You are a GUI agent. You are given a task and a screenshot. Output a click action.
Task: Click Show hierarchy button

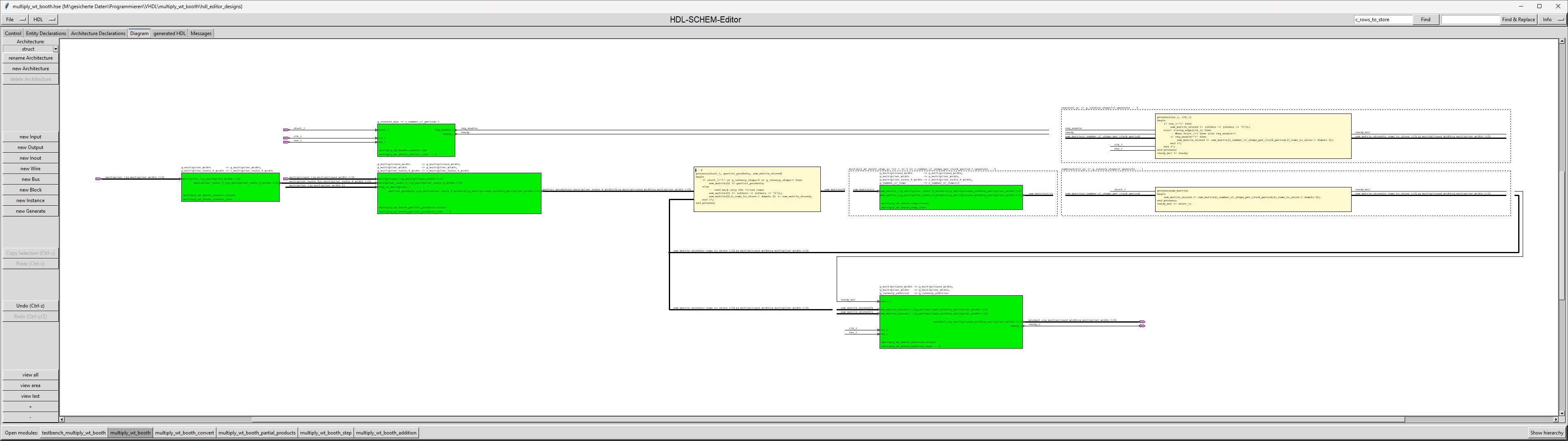pyautogui.click(x=1546, y=433)
